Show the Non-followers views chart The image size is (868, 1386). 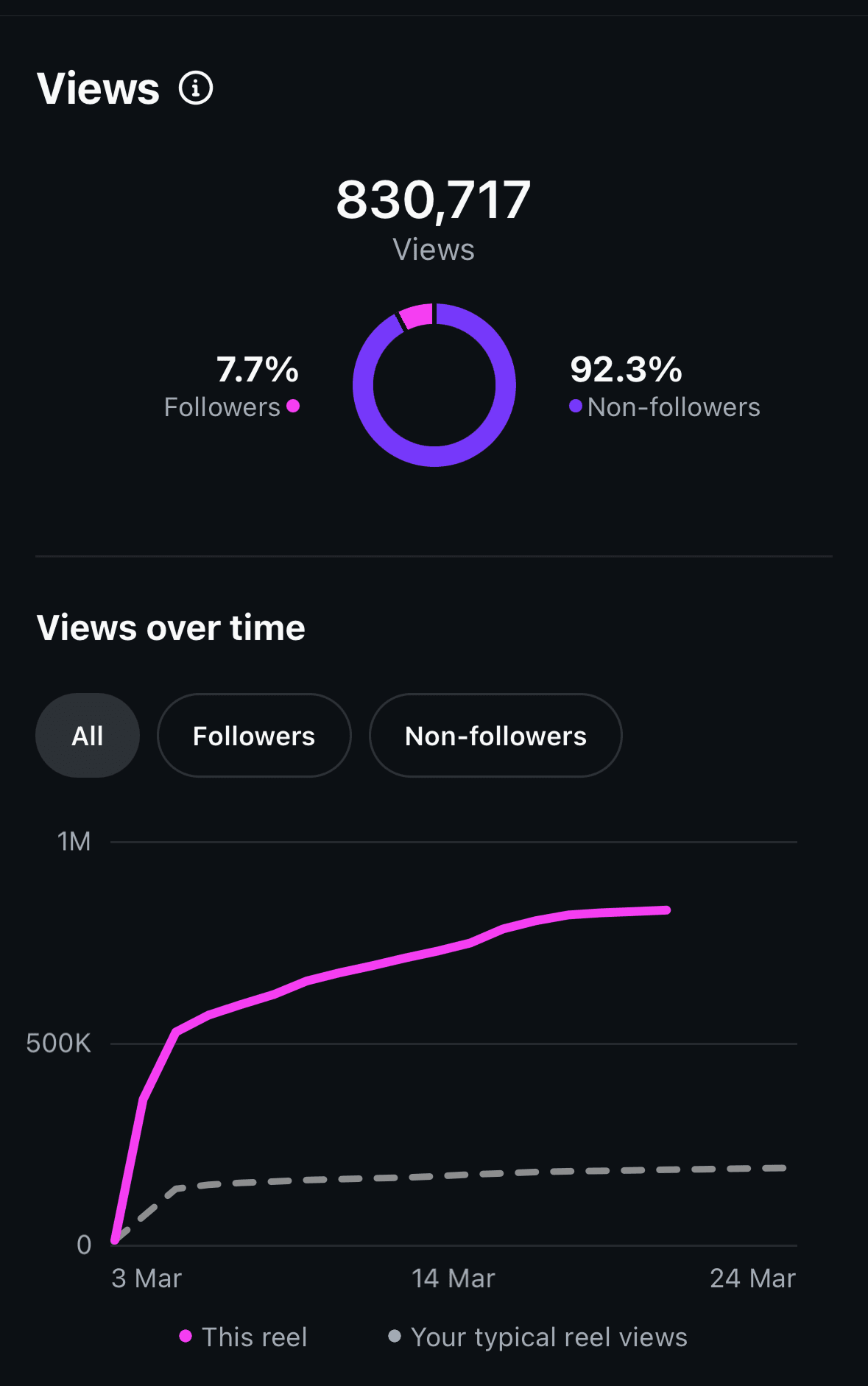(495, 736)
